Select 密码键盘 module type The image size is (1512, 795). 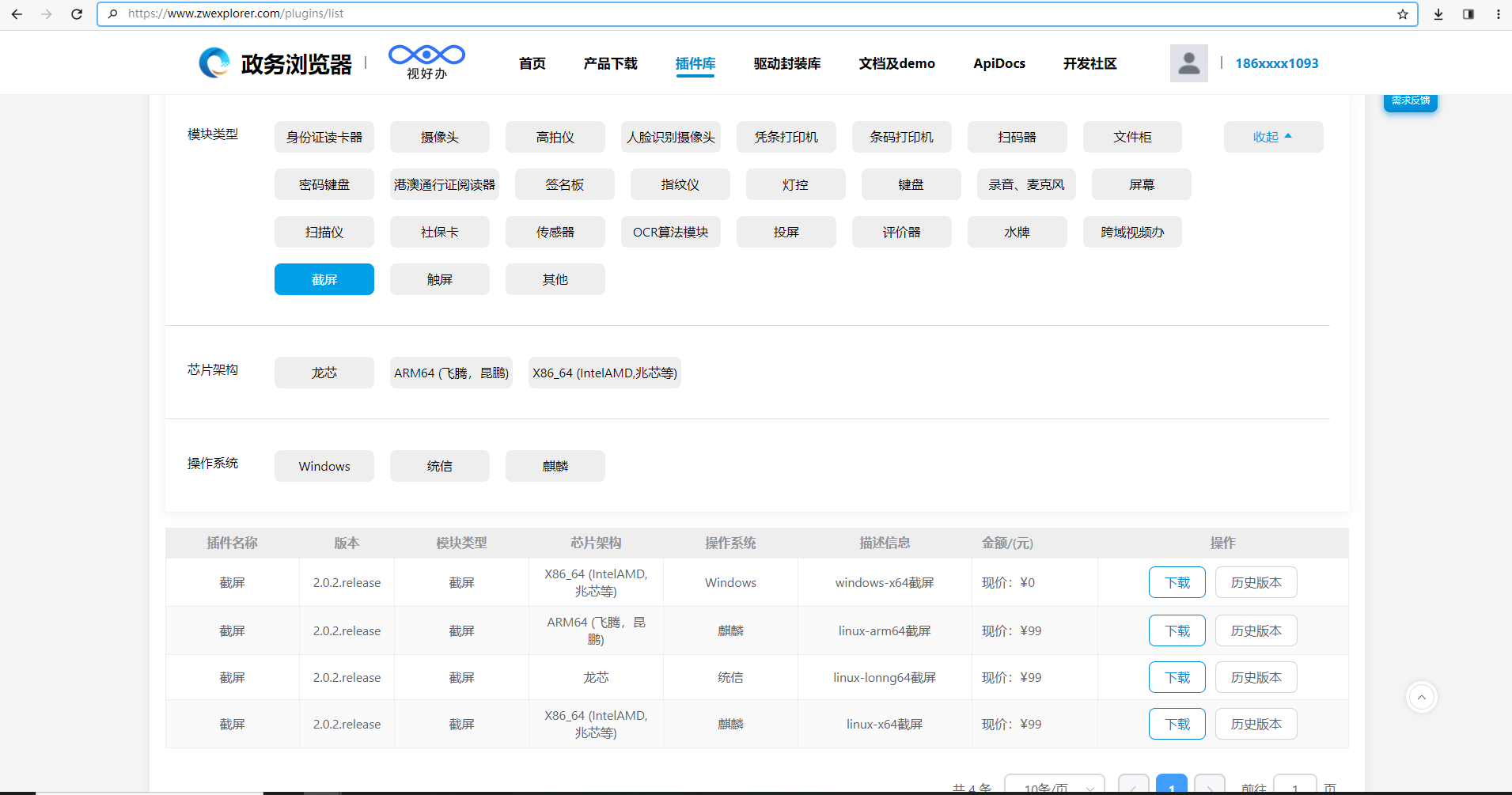tap(324, 184)
